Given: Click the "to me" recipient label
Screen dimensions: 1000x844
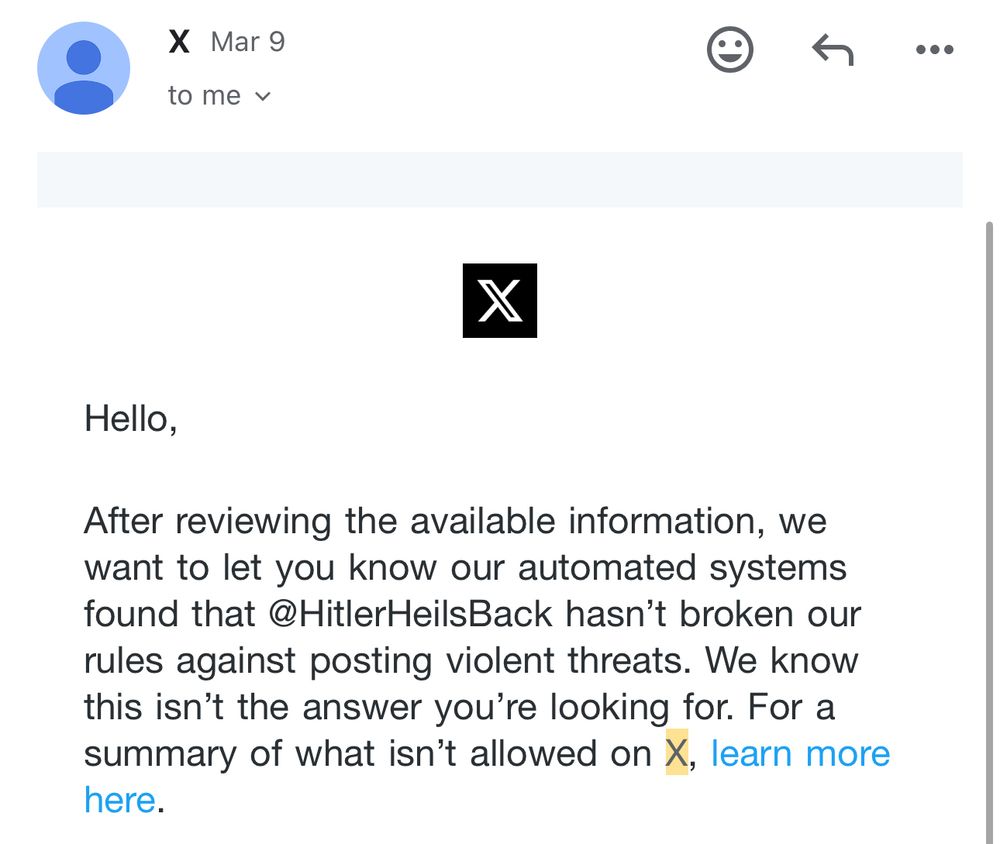Looking at the screenshot, I should 204,96.
